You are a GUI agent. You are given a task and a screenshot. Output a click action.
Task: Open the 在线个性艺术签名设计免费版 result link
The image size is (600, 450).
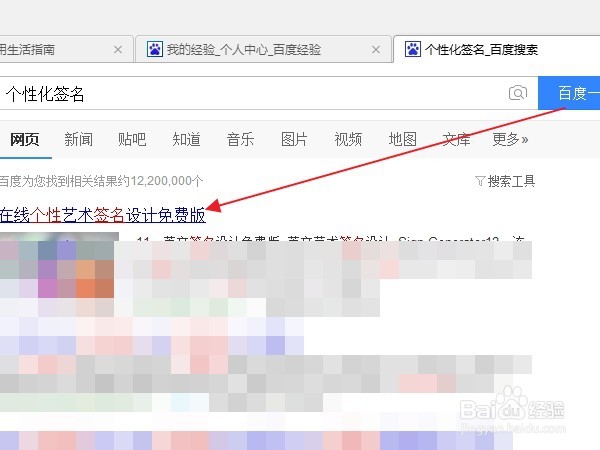103,215
